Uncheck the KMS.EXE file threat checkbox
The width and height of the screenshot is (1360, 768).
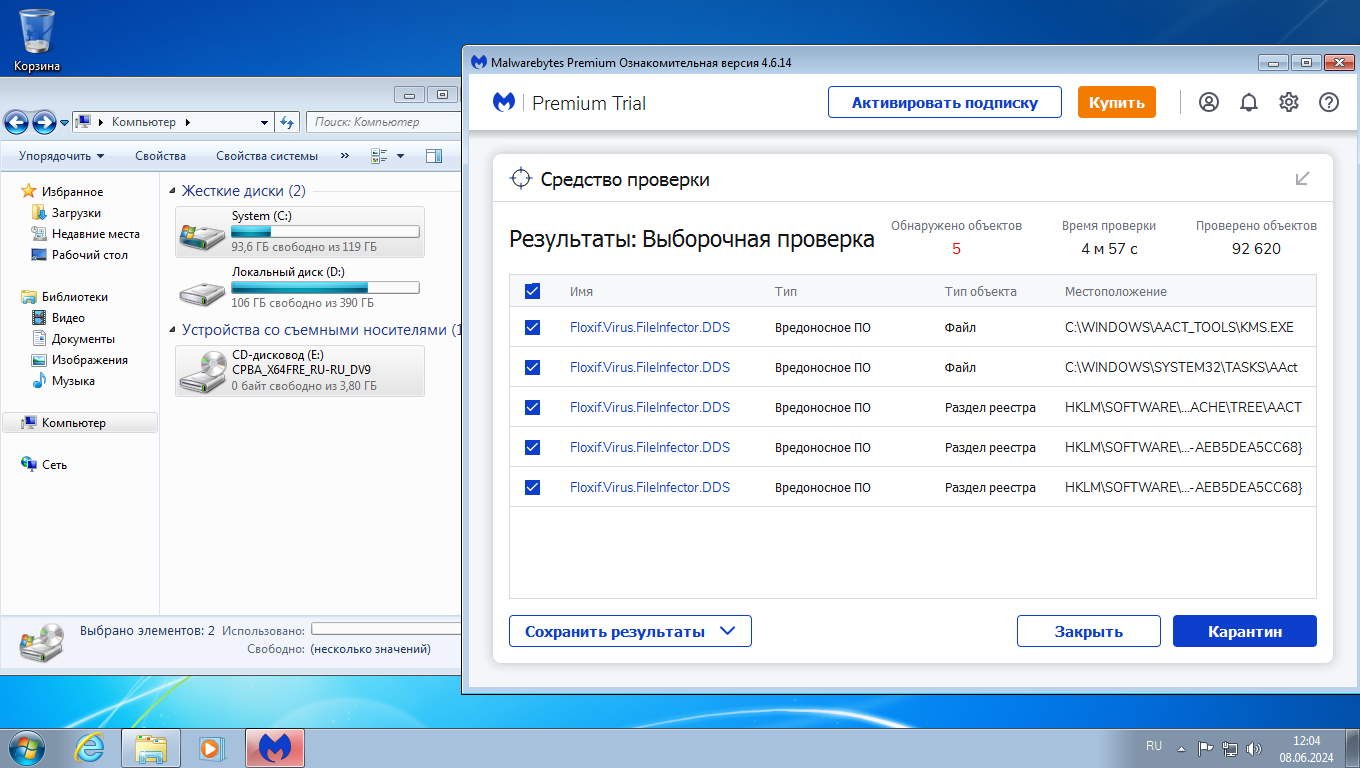pyautogui.click(x=532, y=327)
